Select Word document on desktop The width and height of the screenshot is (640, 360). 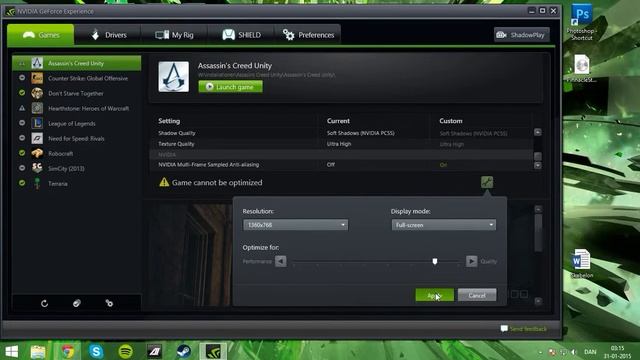(582, 264)
